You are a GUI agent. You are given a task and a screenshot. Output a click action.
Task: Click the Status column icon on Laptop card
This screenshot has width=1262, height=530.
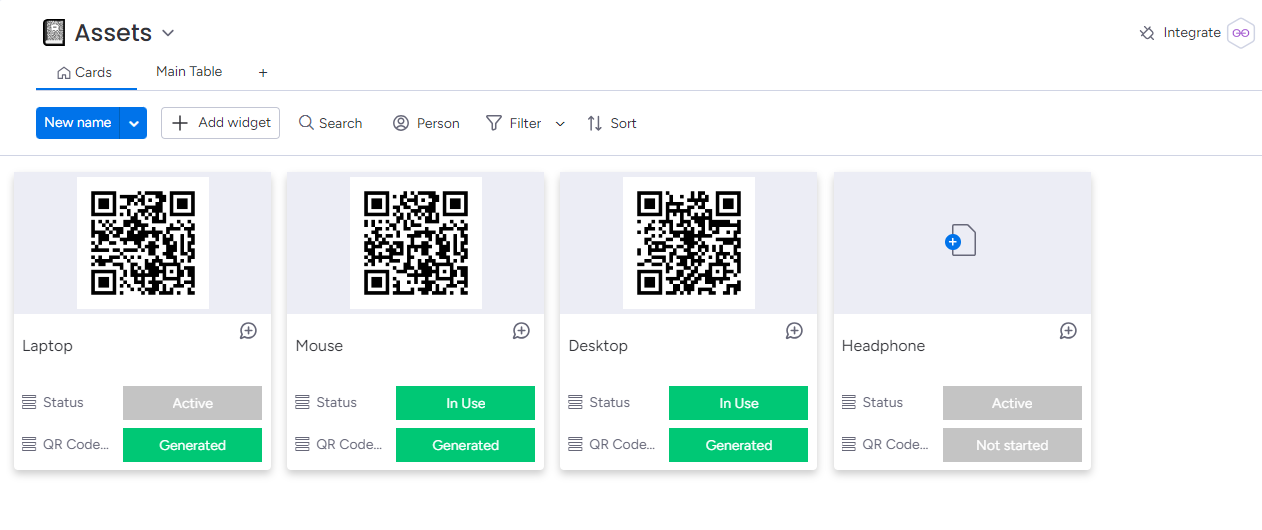[x=29, y=402]
